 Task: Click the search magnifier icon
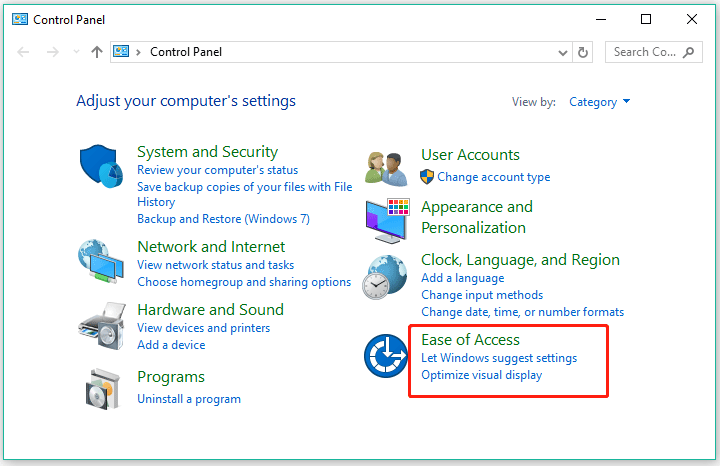pos(688,52)
